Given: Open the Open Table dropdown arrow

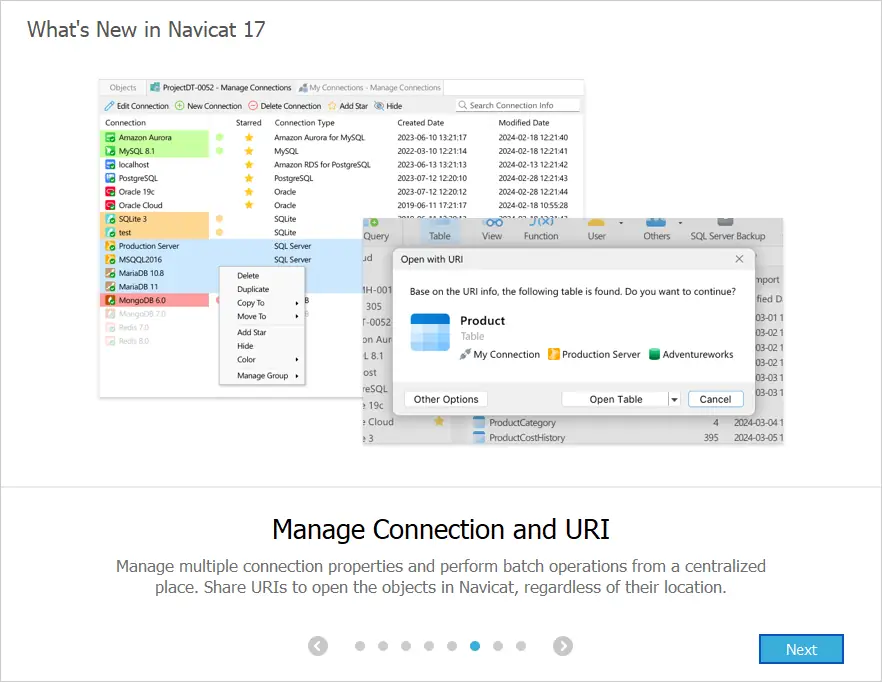Looking at the screenshot, I should (x=674, y=400).
